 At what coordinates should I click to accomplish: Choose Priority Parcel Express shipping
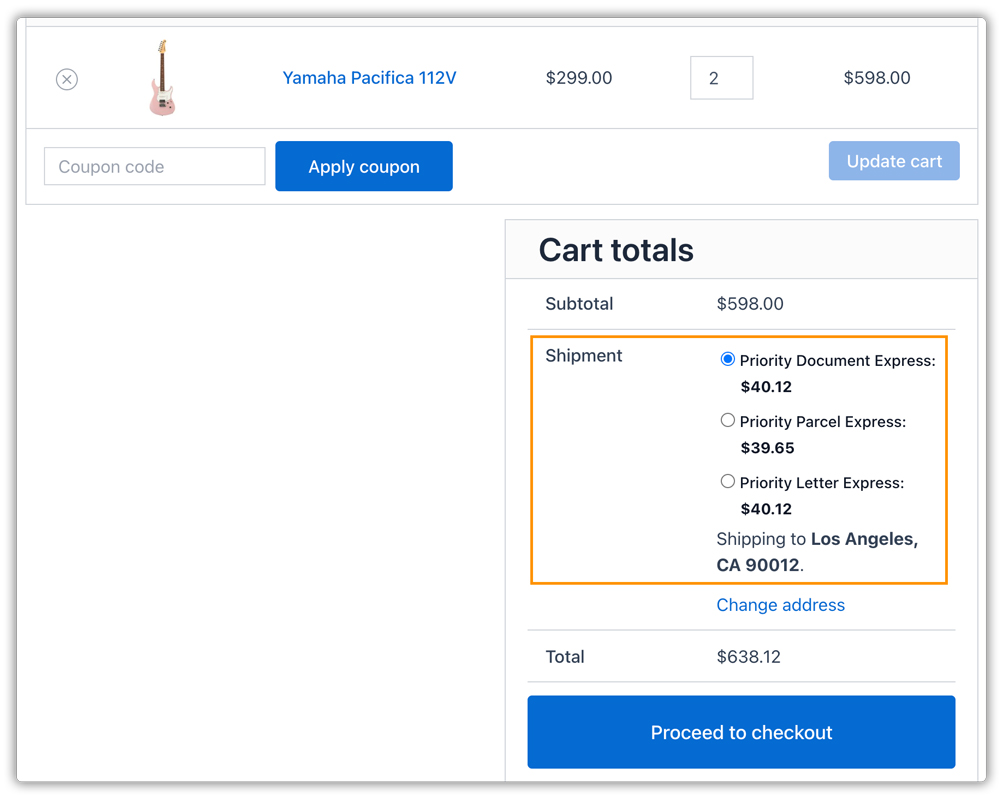727,420
